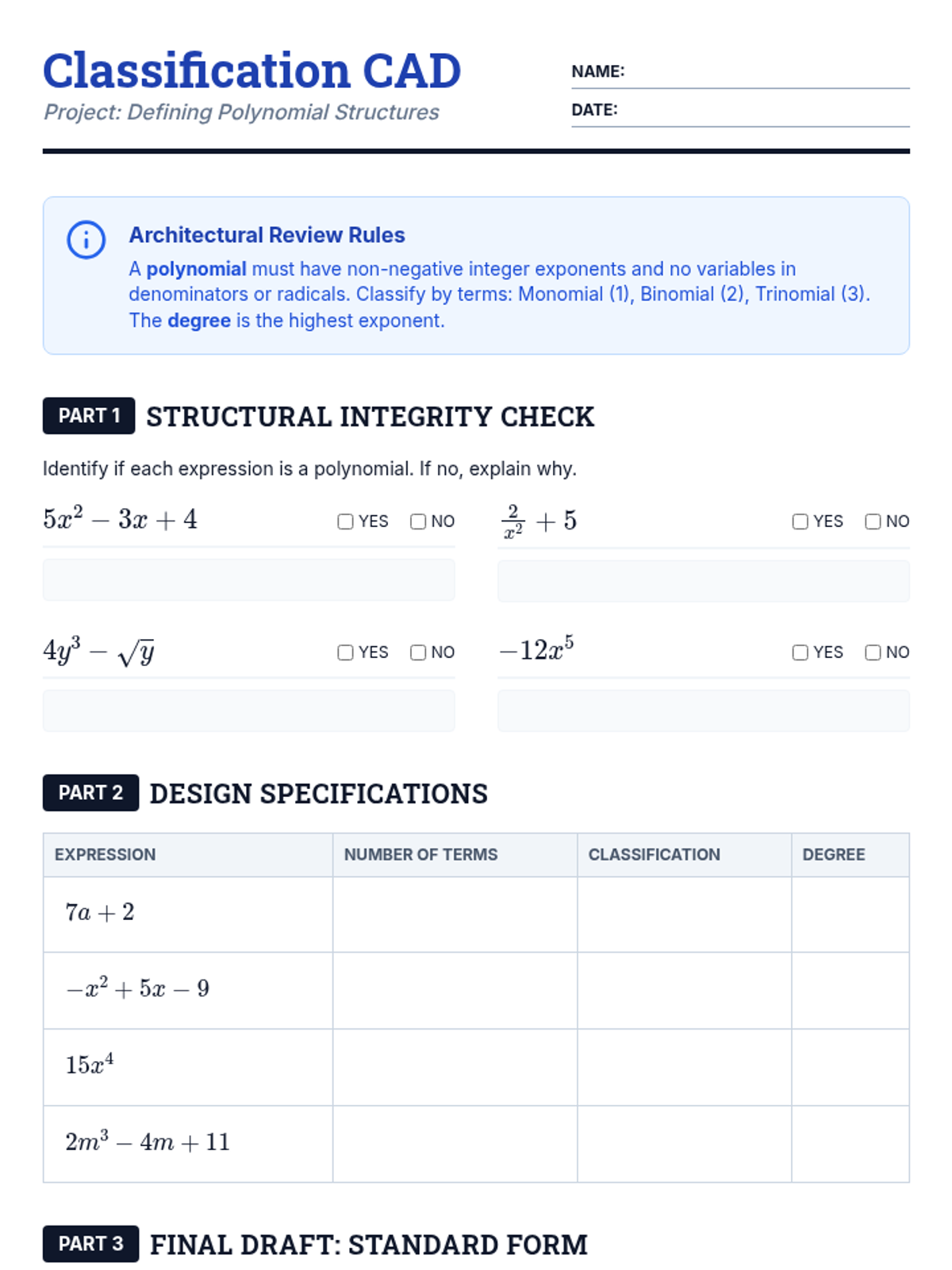The width and height of the screenshot is (952, 1270).
Task: Check YES for 4y³ − √y
Action: 345,652
